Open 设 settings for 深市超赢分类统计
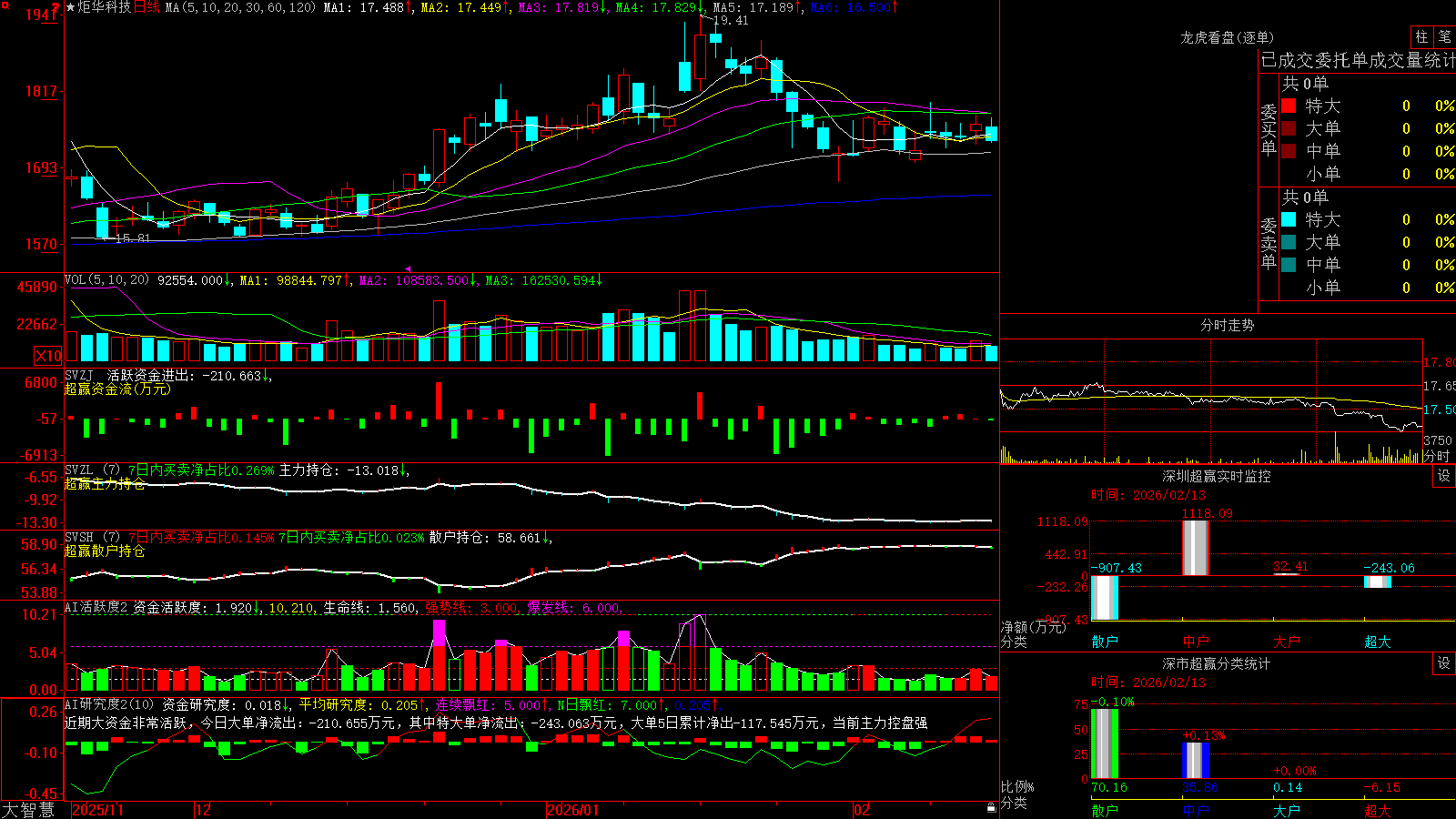The width and height of the screenshot is (1456, 819). pyautogui.click(x=1444, y=663)
